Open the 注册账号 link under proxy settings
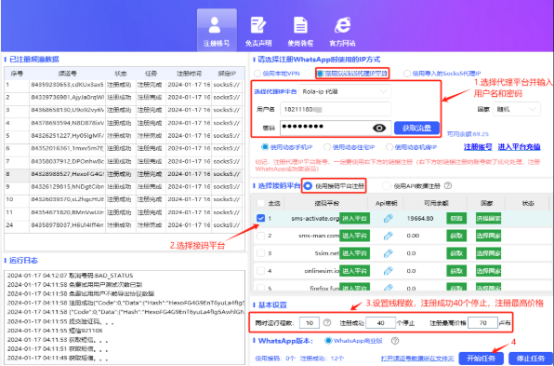Screen dimensions: 554x366 [478, 147]
